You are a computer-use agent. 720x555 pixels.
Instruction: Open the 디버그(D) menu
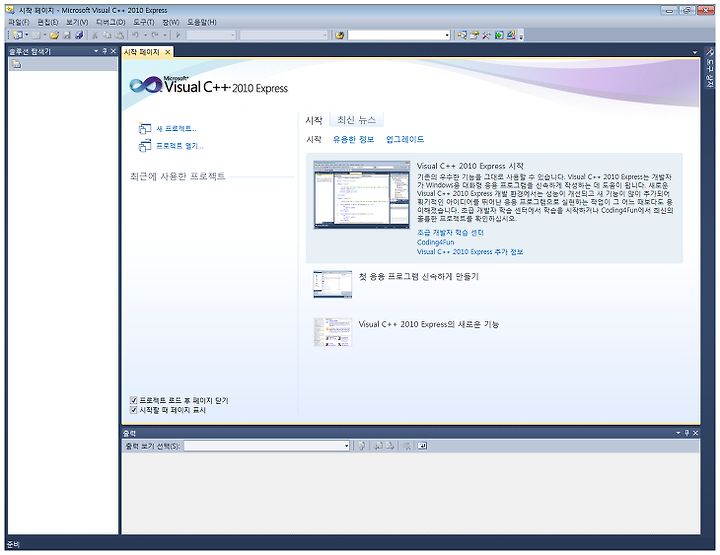tap(110, 22)
